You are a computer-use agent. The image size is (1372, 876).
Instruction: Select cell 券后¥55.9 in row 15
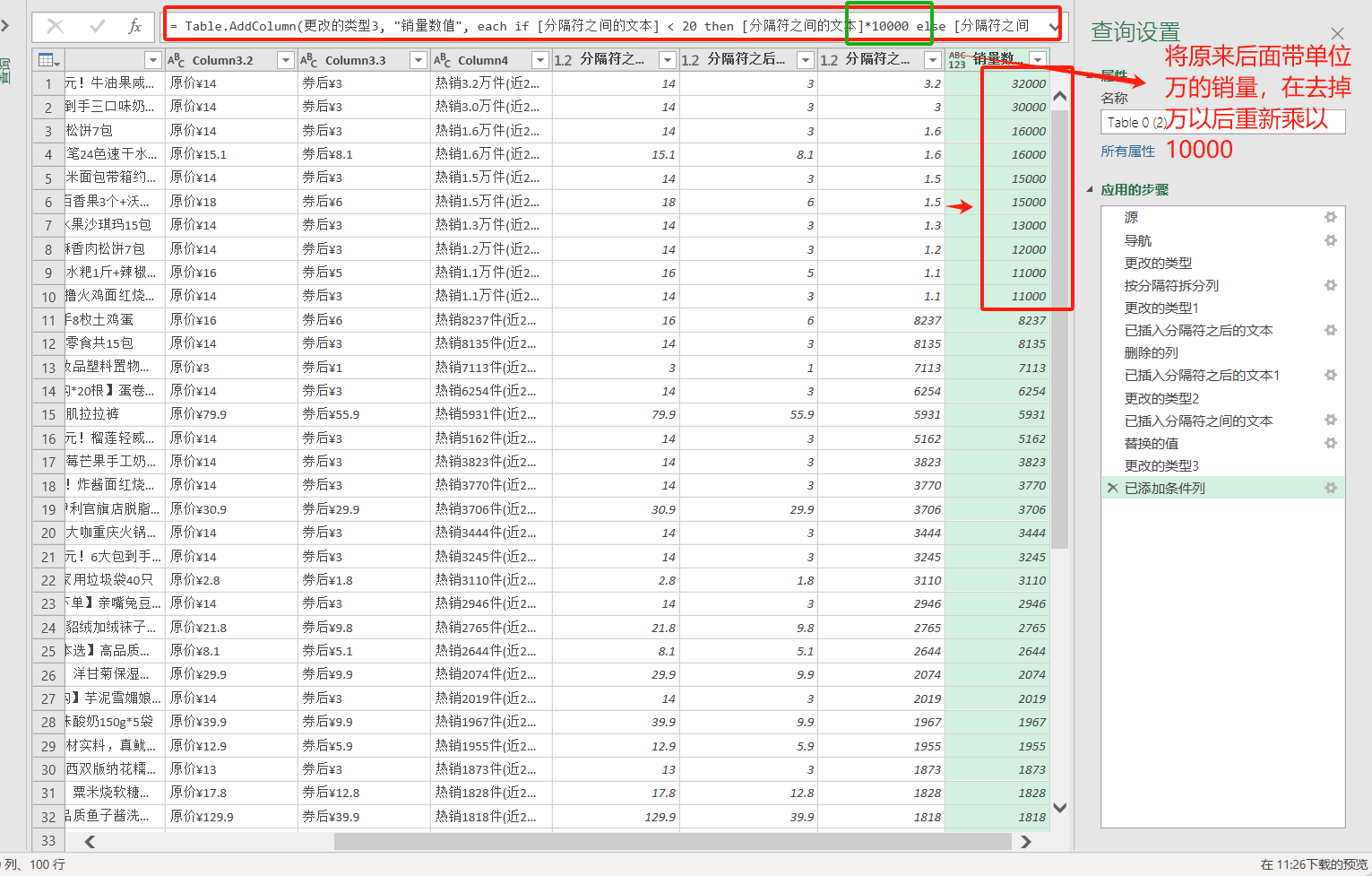click(x=364, y=414)
